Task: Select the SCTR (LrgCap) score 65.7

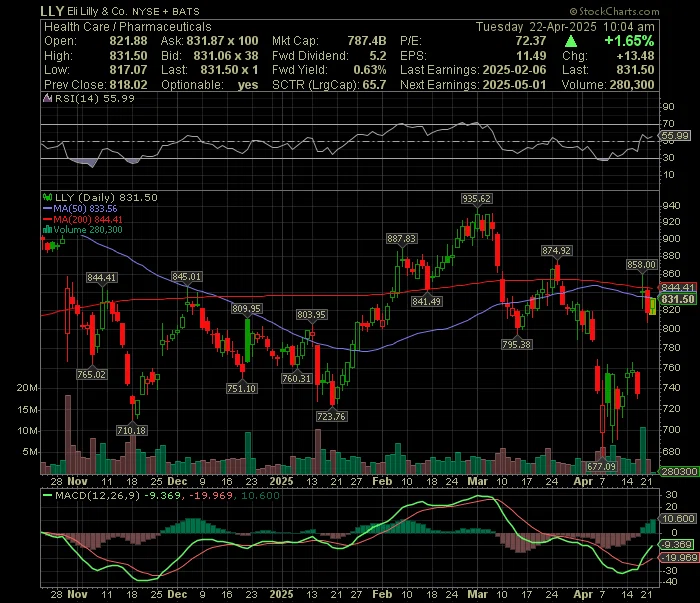Action: point(374,85)
